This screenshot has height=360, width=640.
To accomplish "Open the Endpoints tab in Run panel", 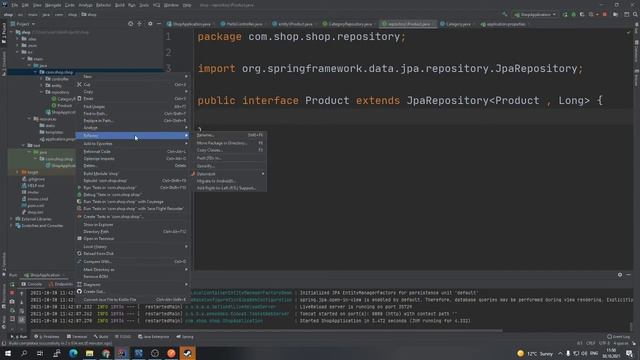I will coord(61,284).
